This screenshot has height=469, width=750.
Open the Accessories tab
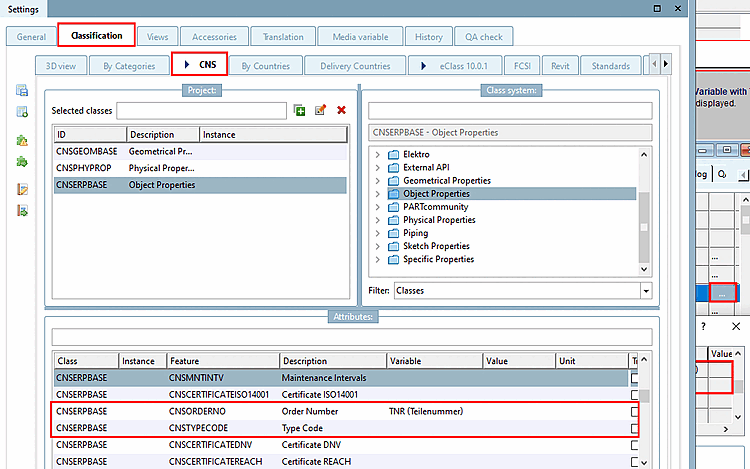click(x=214, y=37)
